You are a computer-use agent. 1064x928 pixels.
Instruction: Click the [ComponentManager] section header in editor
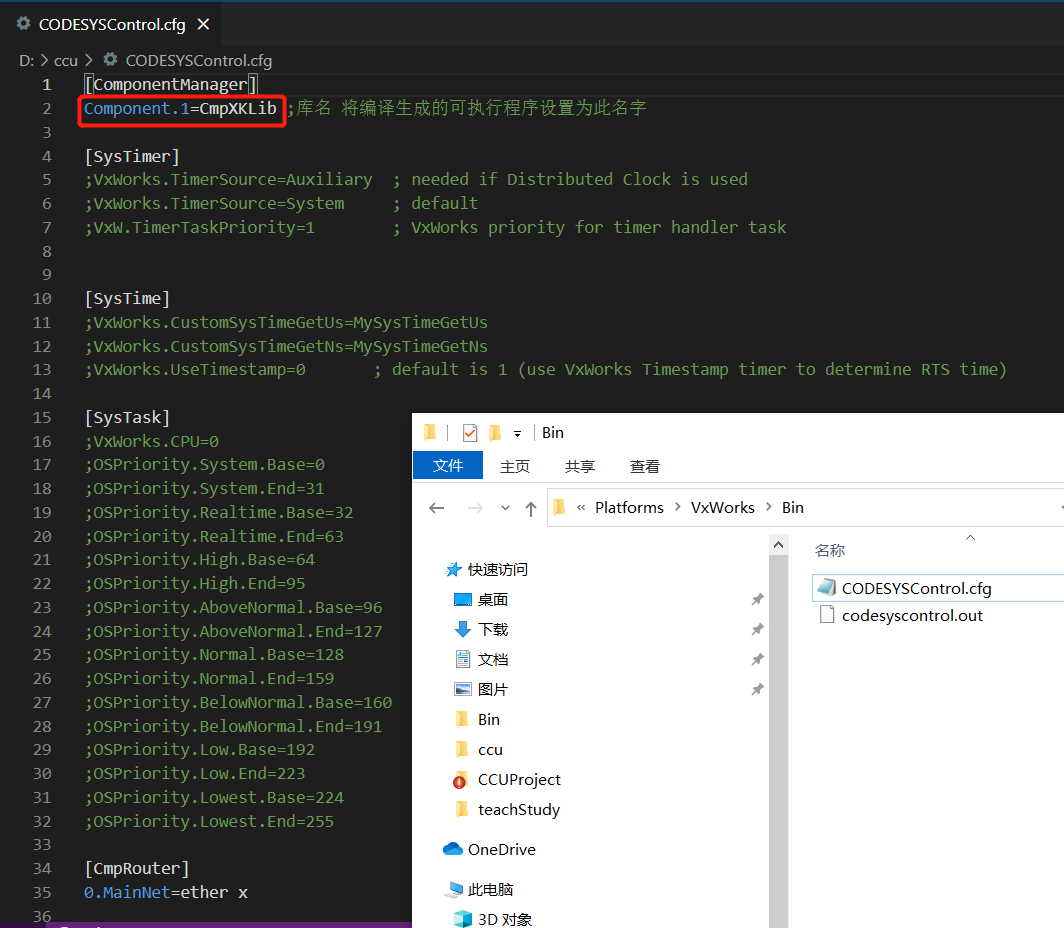coord(170,84)
